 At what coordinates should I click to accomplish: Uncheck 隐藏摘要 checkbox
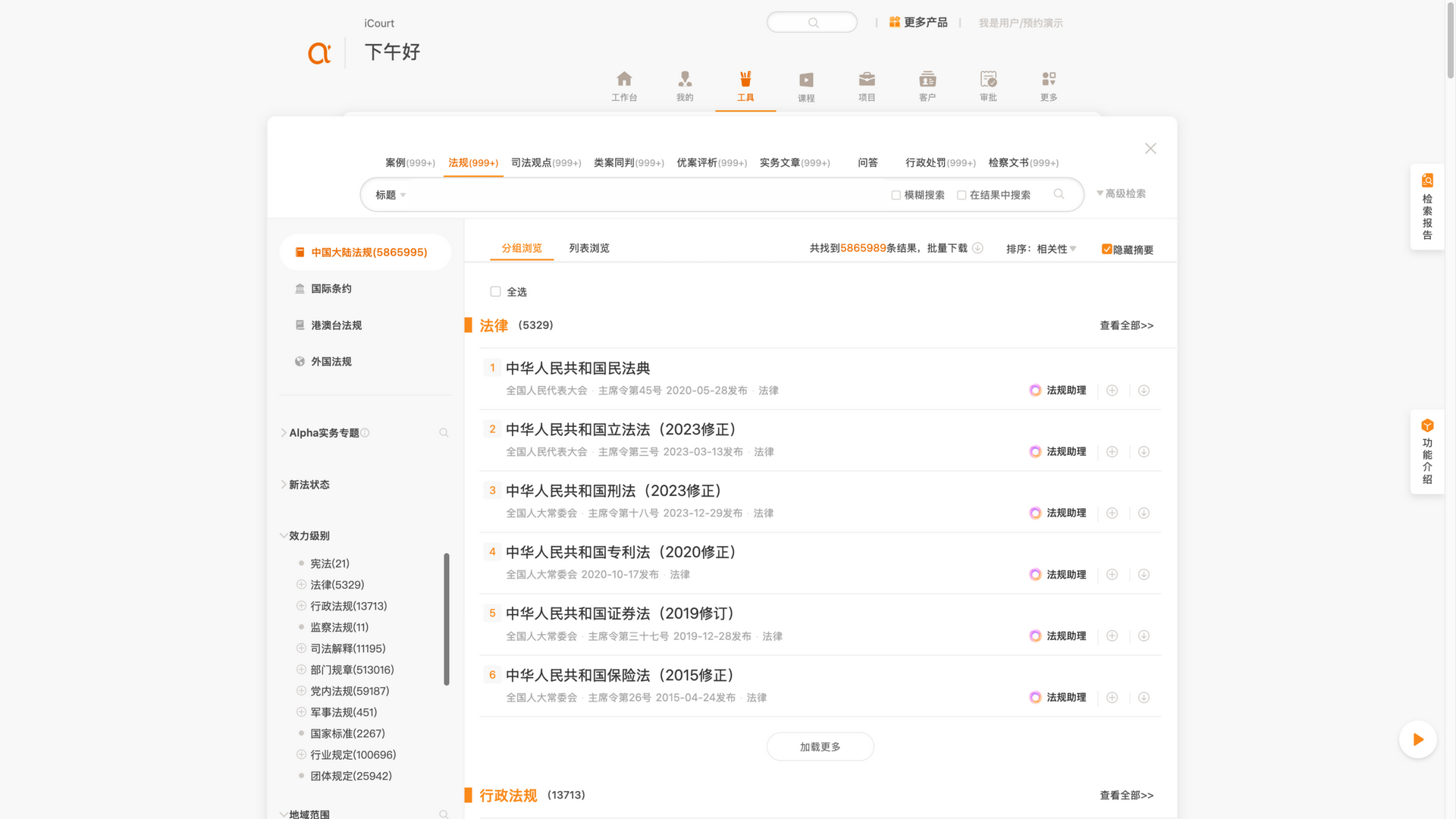[x=1106, y=249]
